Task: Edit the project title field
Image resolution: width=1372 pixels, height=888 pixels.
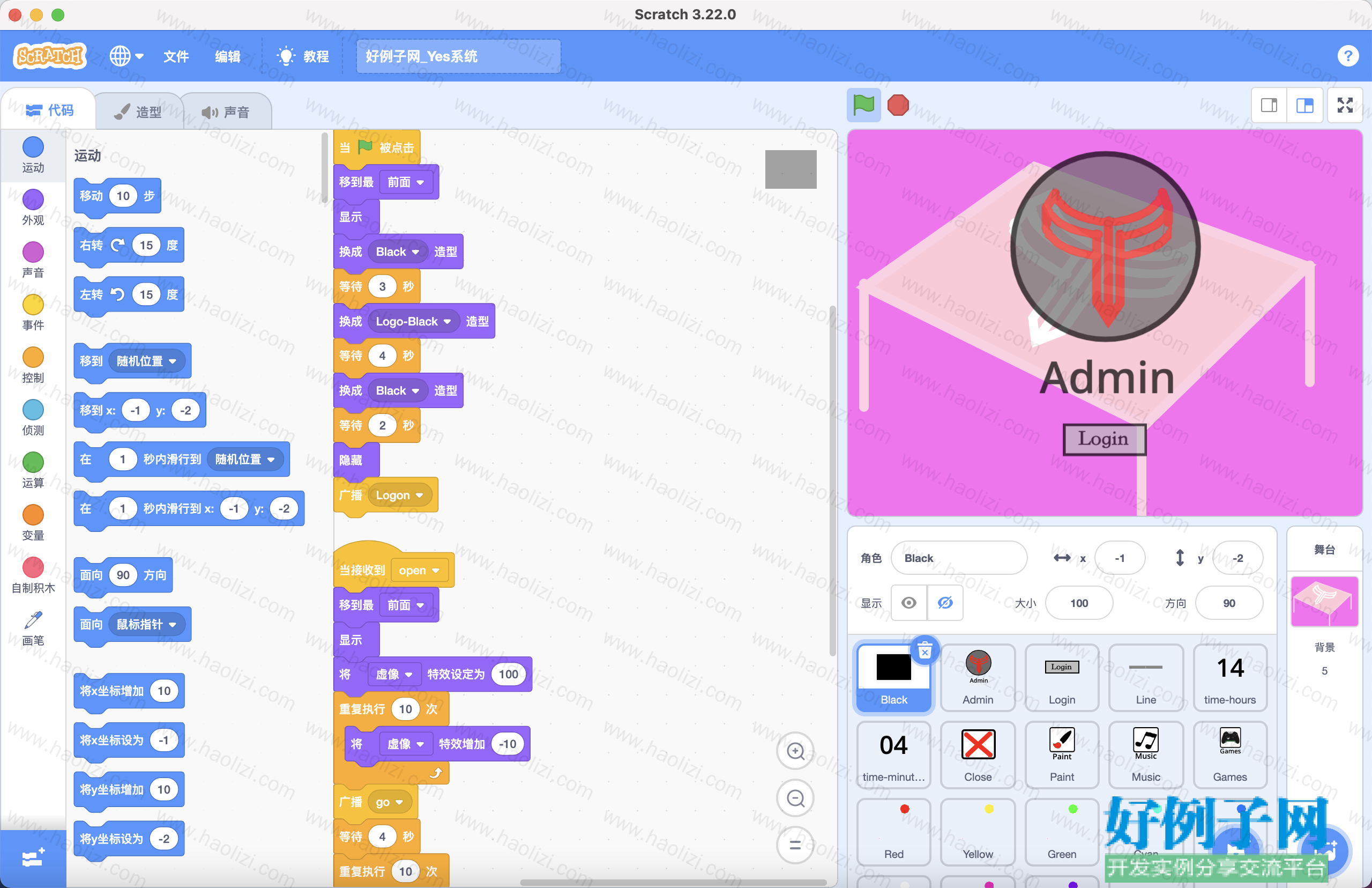Action: 458,56
